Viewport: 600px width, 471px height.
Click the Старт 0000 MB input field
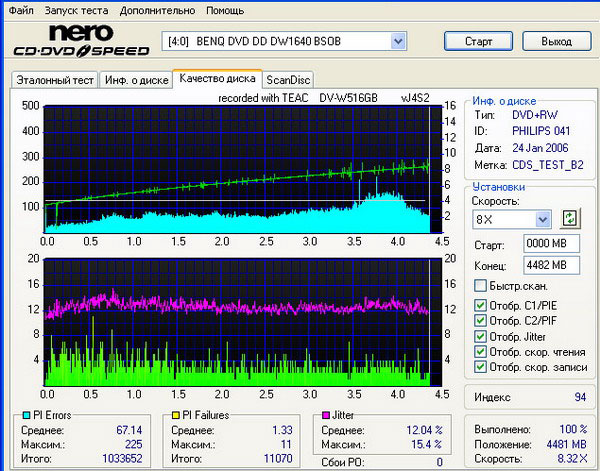pyautogui.click(x=551, y=243)
